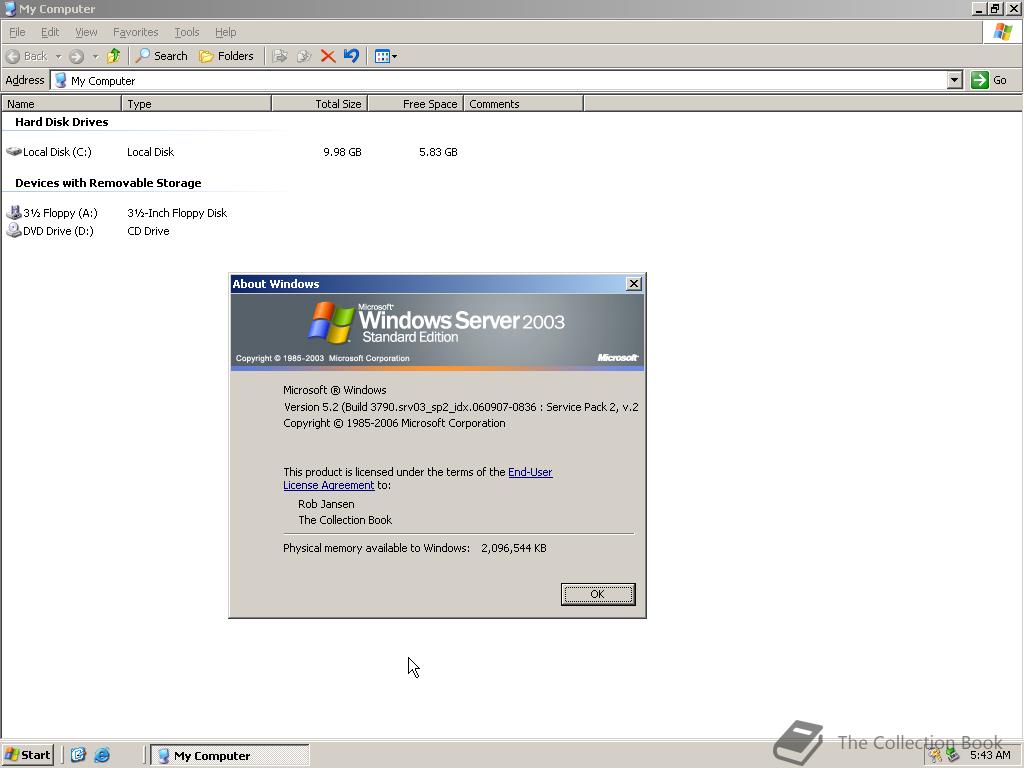Click the Windows flag throbber icon
1024x768 pixels.
(x=1002, y=32)
